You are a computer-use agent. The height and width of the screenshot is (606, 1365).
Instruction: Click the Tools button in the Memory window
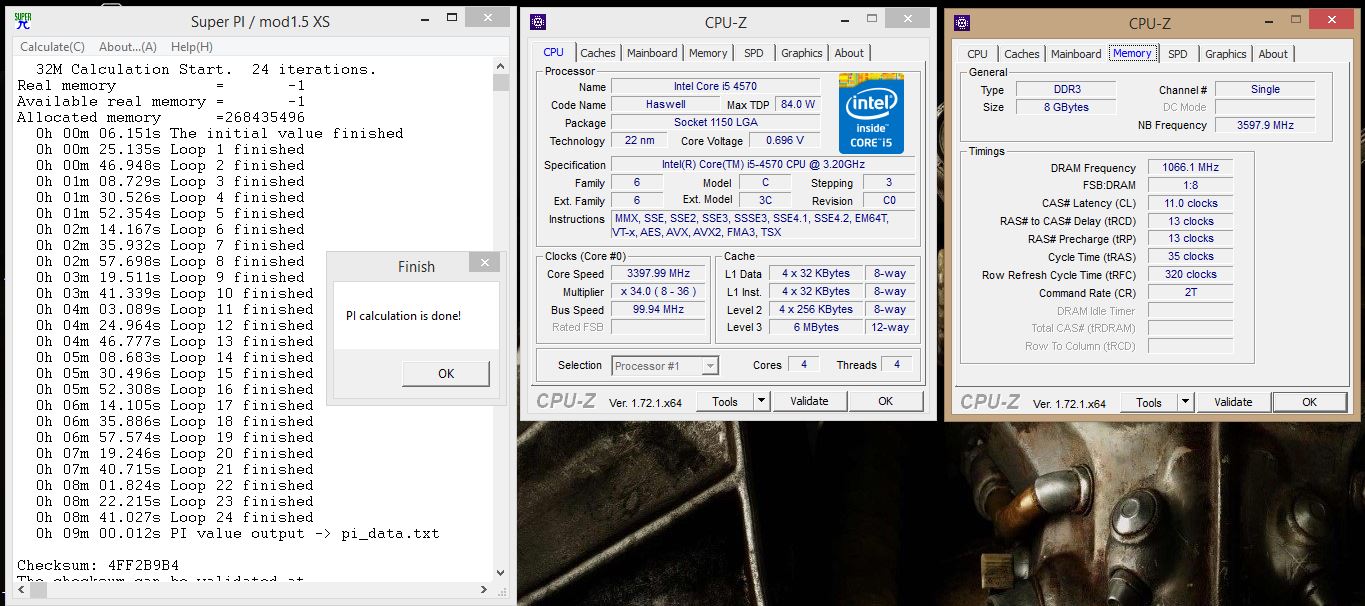pos(1149,402)
